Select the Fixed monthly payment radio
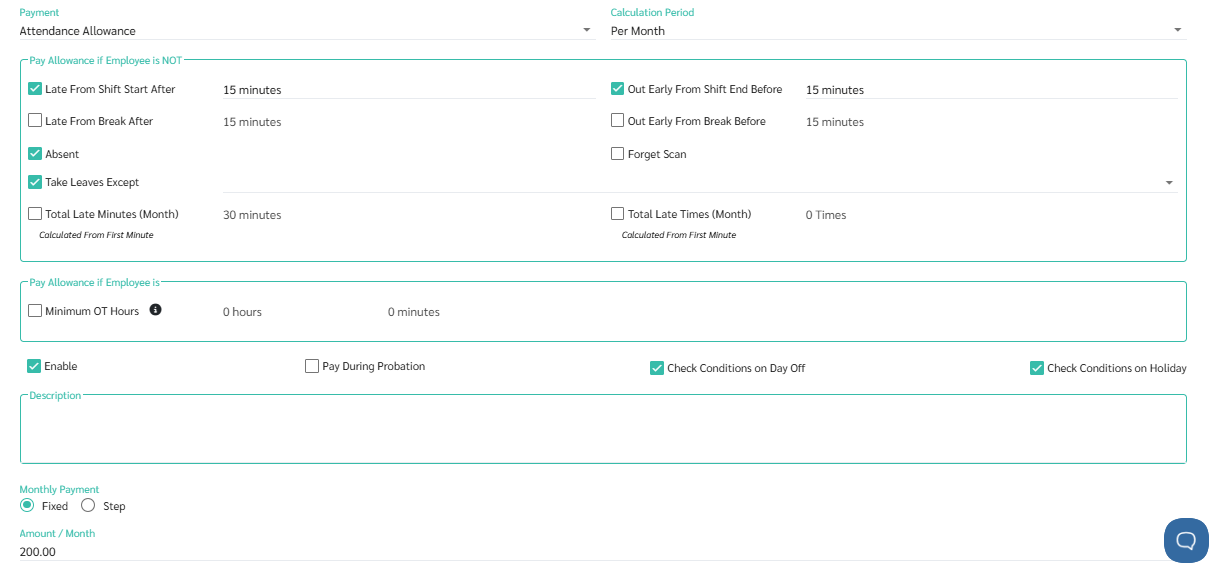The image size is (1211, 571). (x=27, y=505)
